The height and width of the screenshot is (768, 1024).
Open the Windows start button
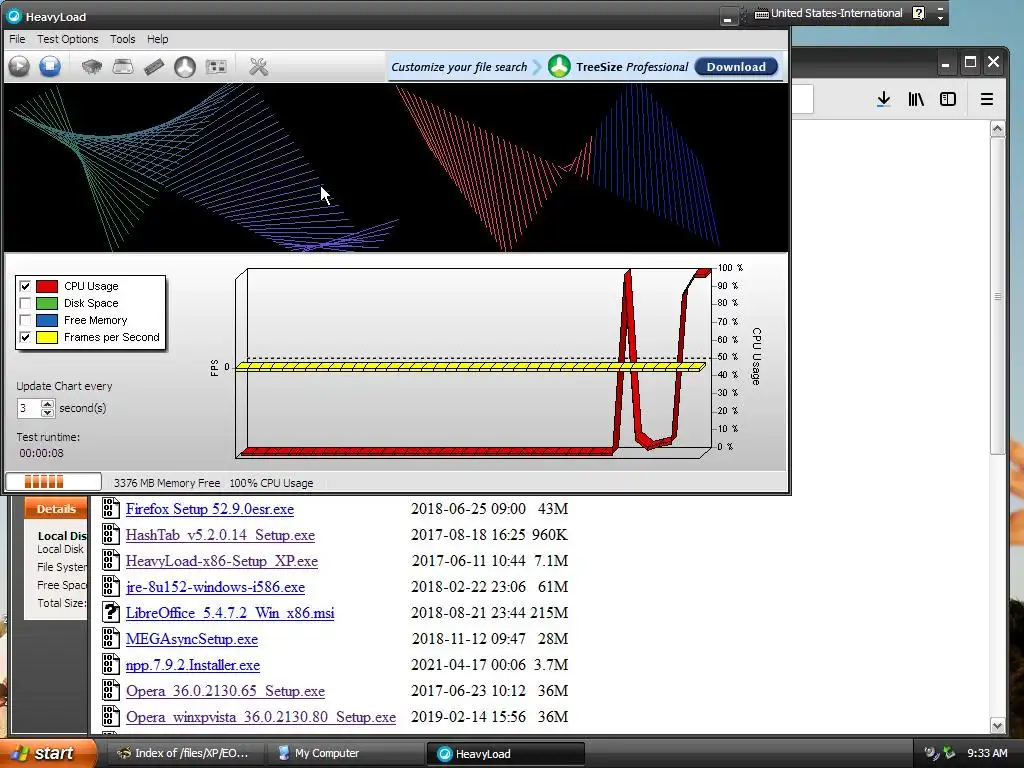point(48,753)
